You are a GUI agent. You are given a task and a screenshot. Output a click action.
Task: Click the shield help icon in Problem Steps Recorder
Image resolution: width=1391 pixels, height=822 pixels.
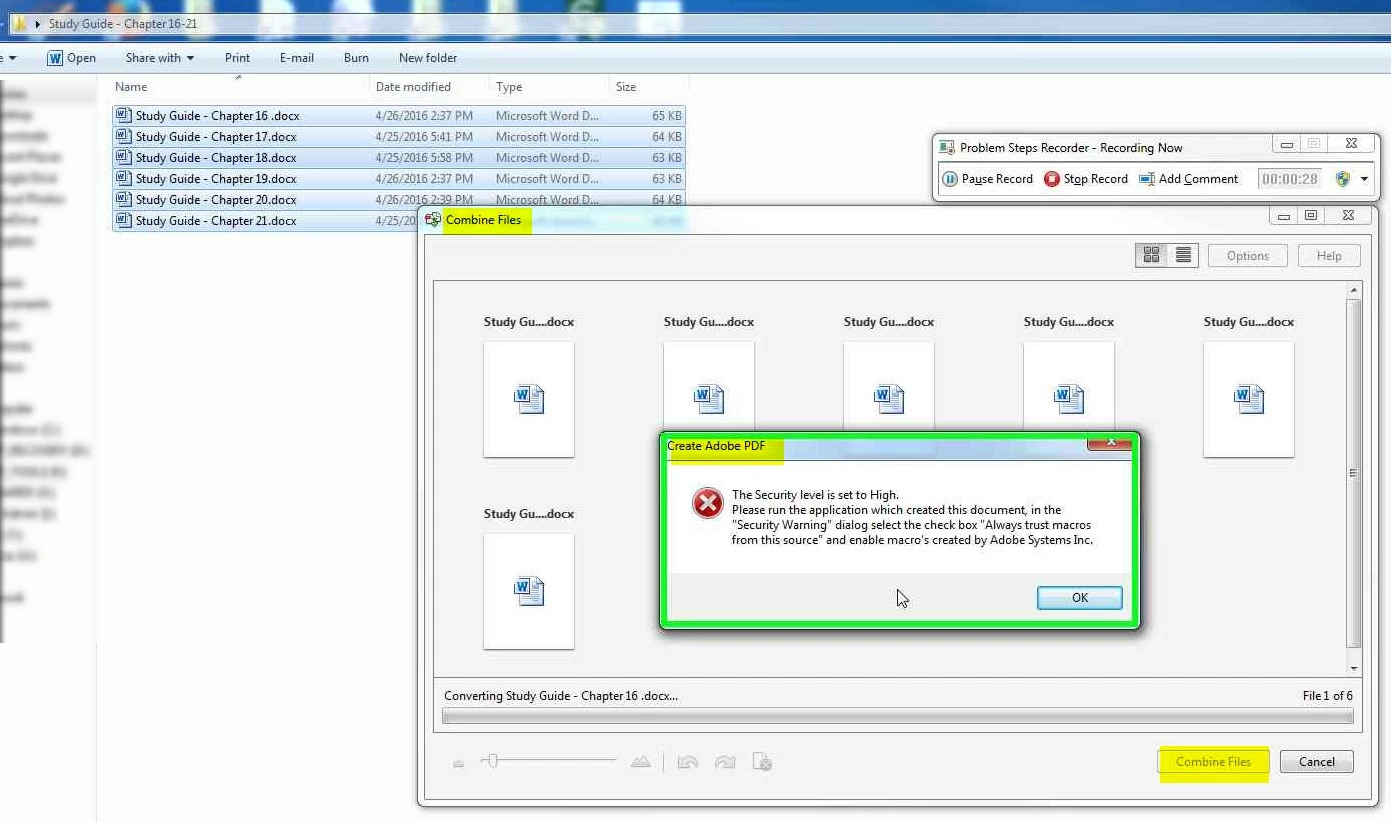pyautogui.click(x=1343, y=179)
